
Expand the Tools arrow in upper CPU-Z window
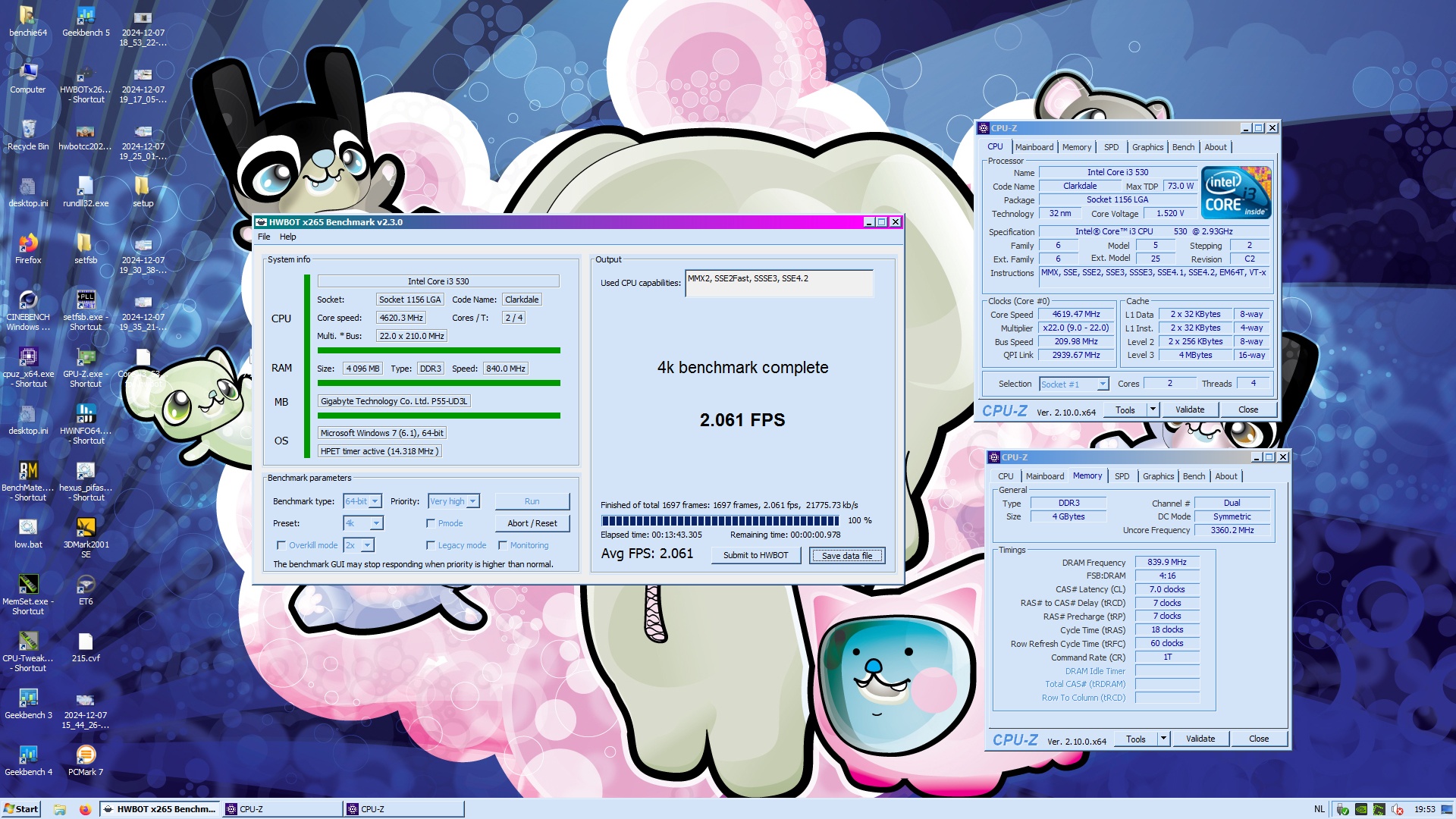click(1153, 409)
